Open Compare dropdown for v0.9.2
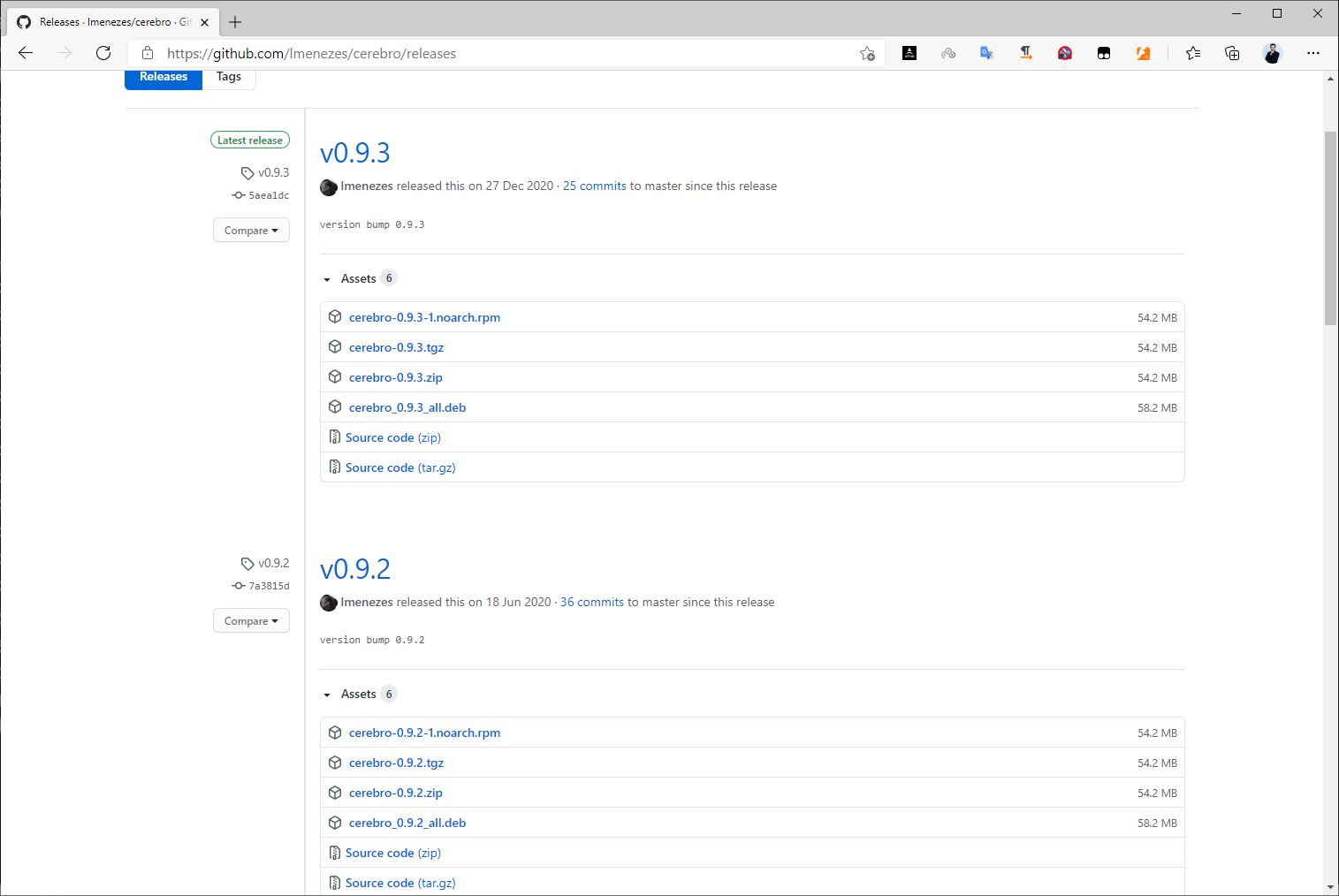1339x896 pixels. click(251, 621)
